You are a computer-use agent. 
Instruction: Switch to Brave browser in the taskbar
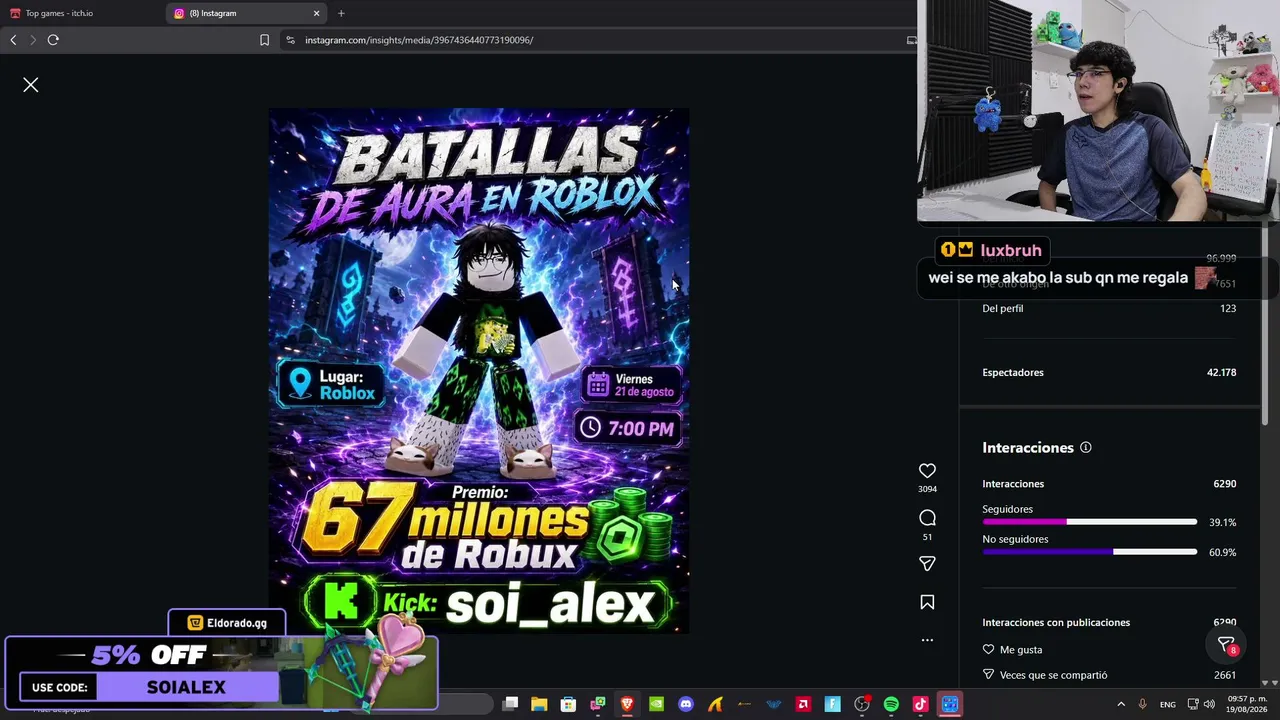627,704
